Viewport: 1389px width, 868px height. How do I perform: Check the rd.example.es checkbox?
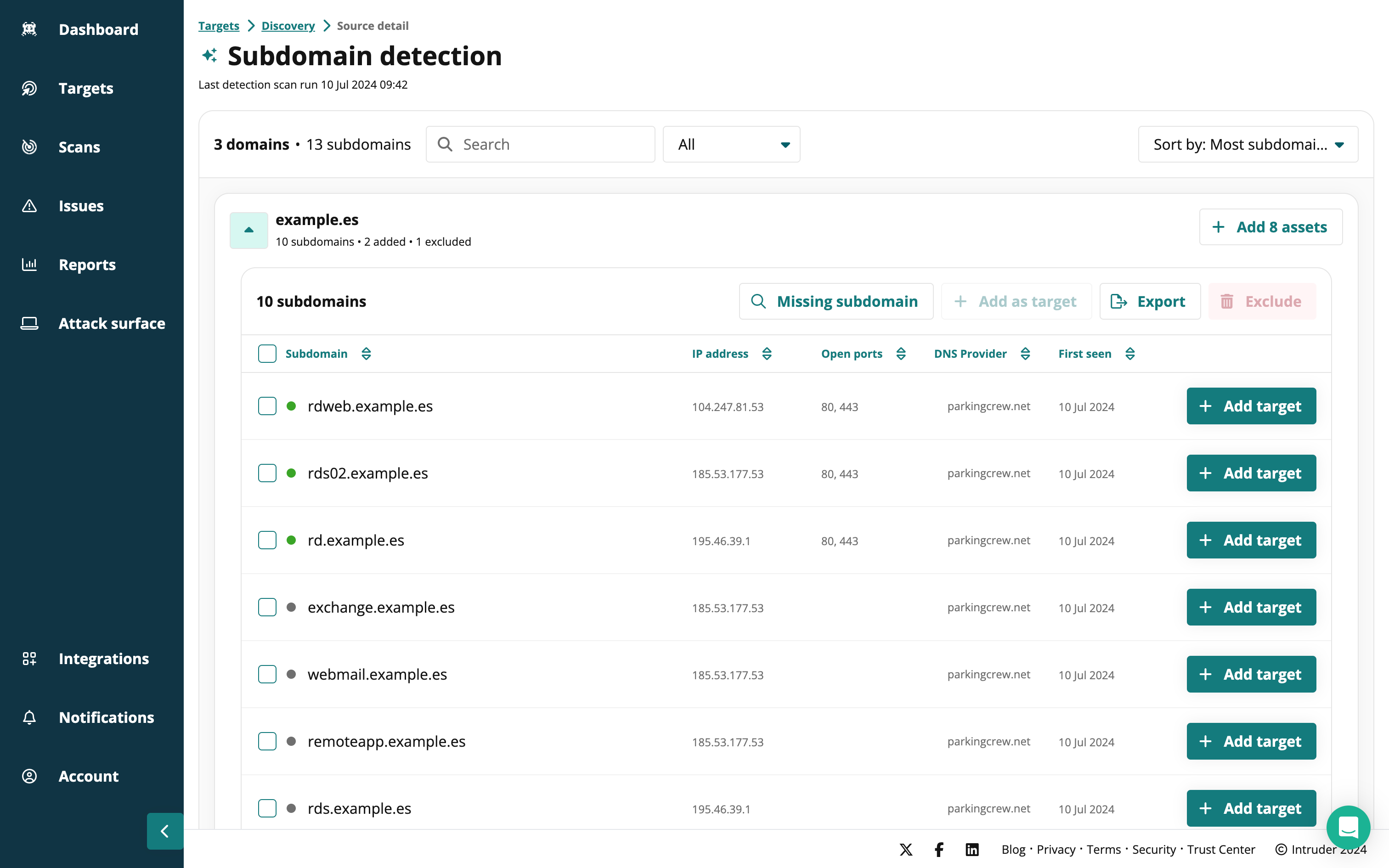tap(267, 540)
